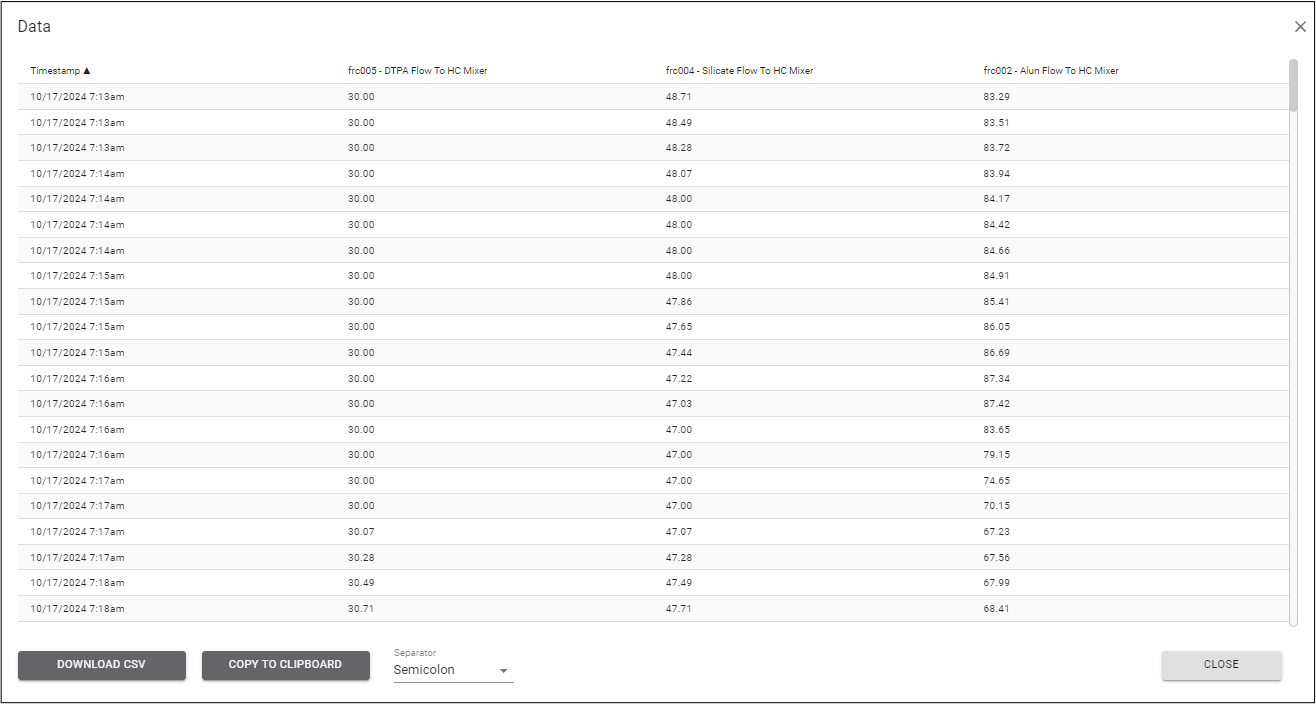Click the frc005 - DTPA Flow header
1316x704 pixels.
point(418,70)
